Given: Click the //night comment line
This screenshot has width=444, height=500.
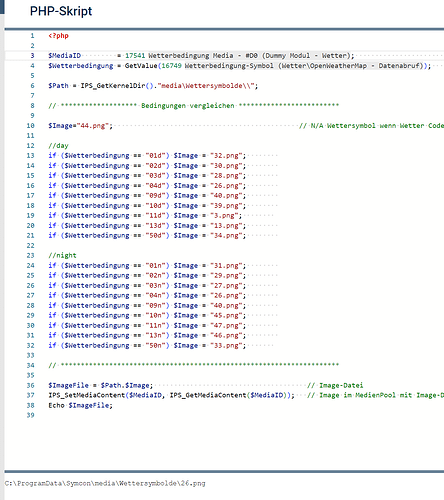Looking at the screenshot, I should (62, 256).
